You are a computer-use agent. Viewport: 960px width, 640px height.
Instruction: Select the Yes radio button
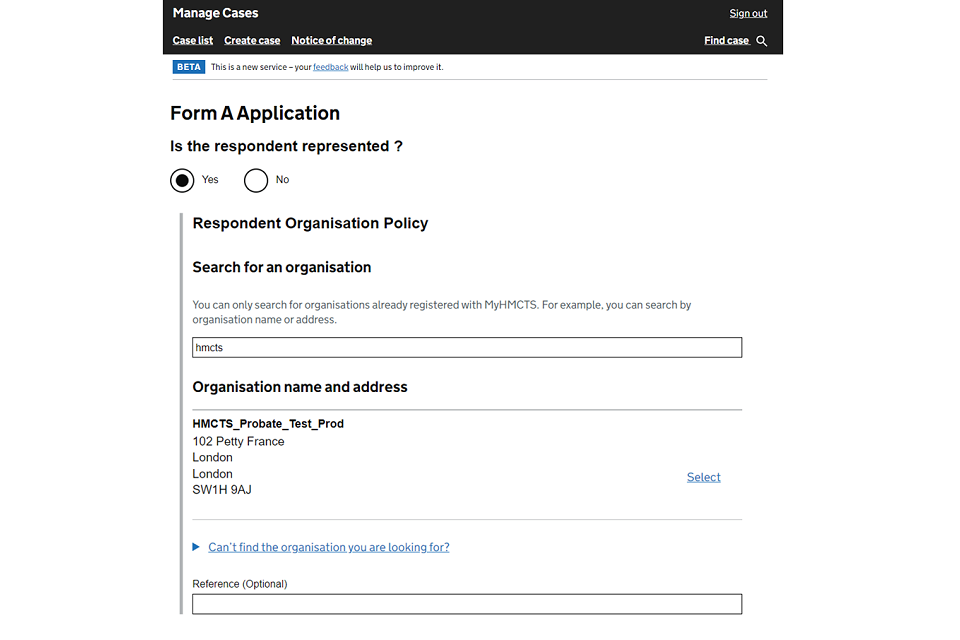[182, 180]
